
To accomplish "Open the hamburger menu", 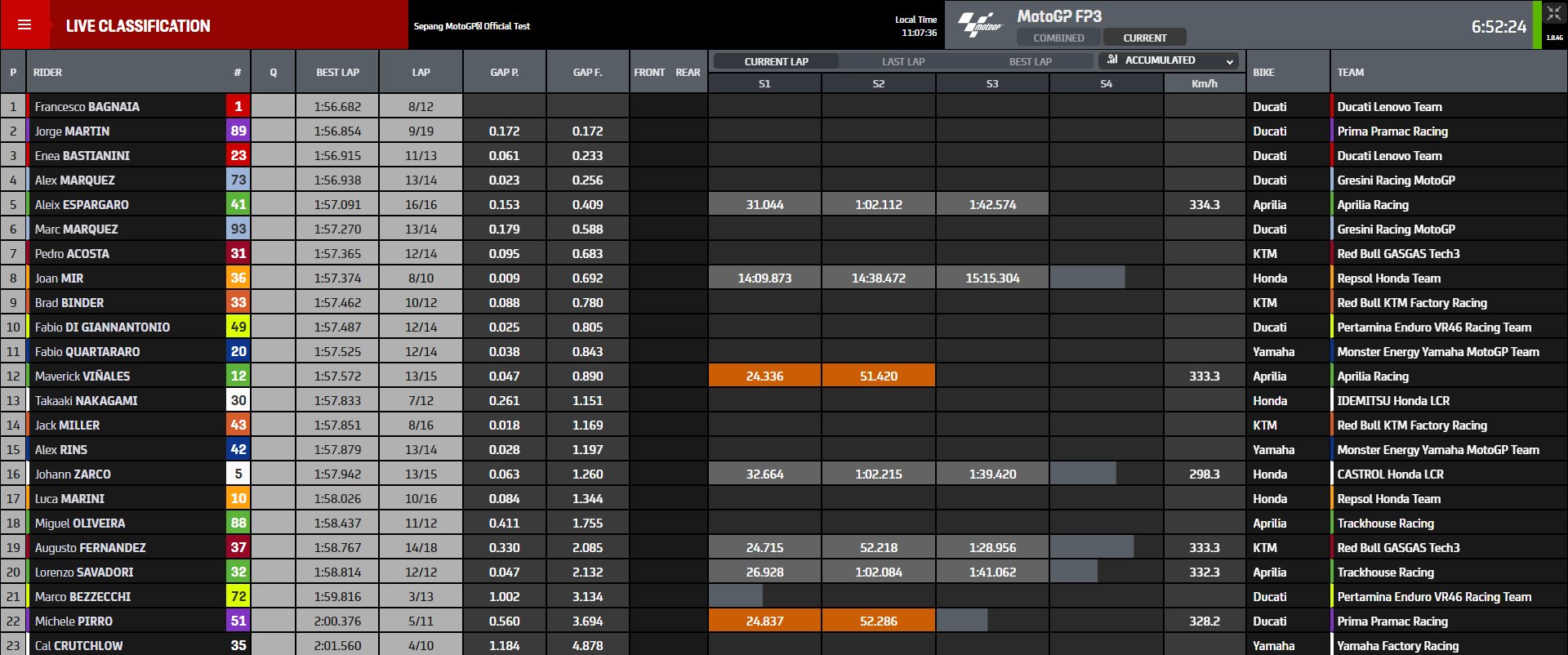I will pos(24,25).
